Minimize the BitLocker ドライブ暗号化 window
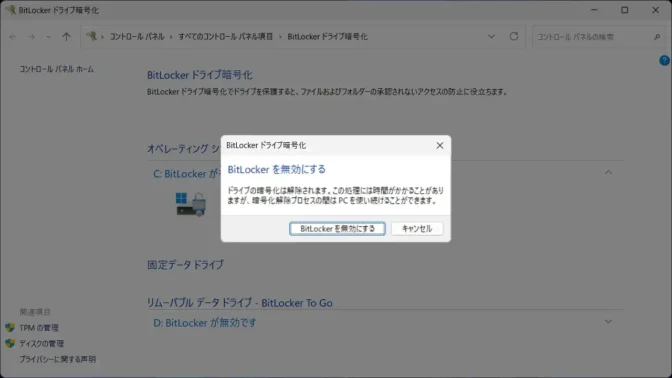 pyautogui.click(x=594, y=10)
